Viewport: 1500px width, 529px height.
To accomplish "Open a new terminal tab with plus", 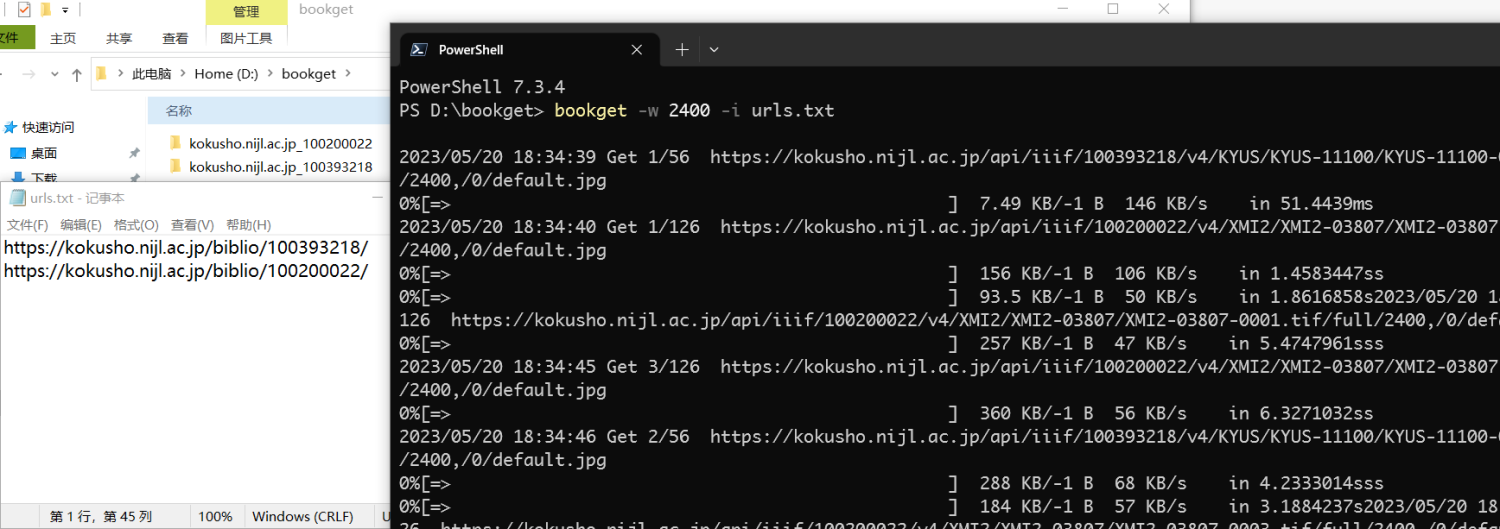I will click(682, 50).
